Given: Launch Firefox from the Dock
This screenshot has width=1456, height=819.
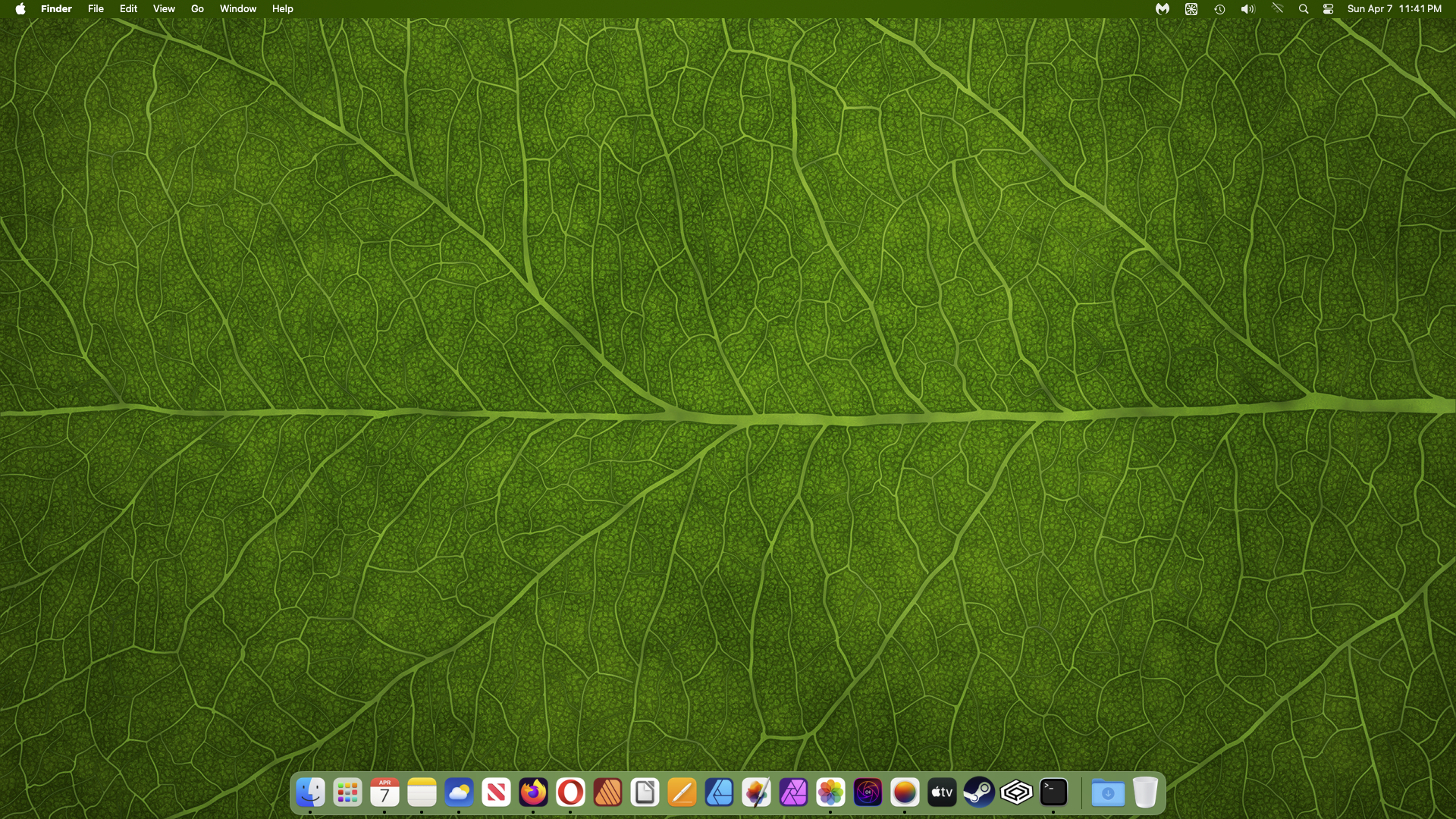Looking at the screenshot, I should coord(533,792).
